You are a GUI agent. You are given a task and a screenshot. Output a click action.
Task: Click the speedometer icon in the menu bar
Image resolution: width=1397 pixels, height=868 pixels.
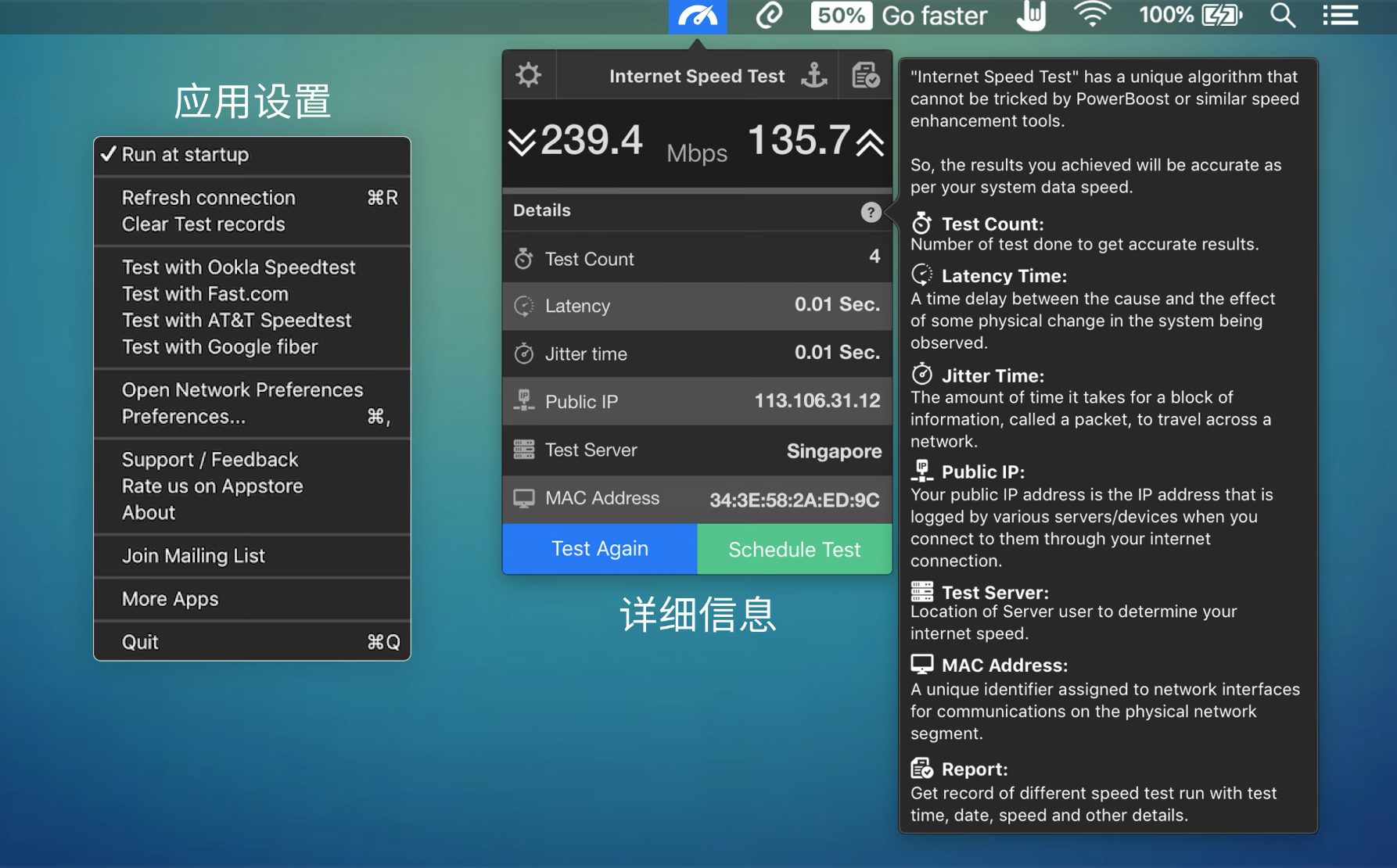(x=697, y=16)
